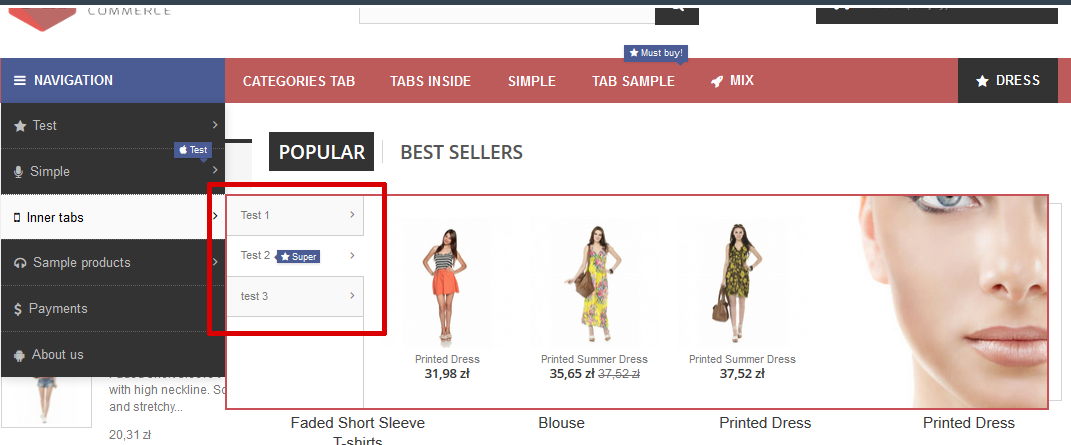Click the DRESS button

1007,81
